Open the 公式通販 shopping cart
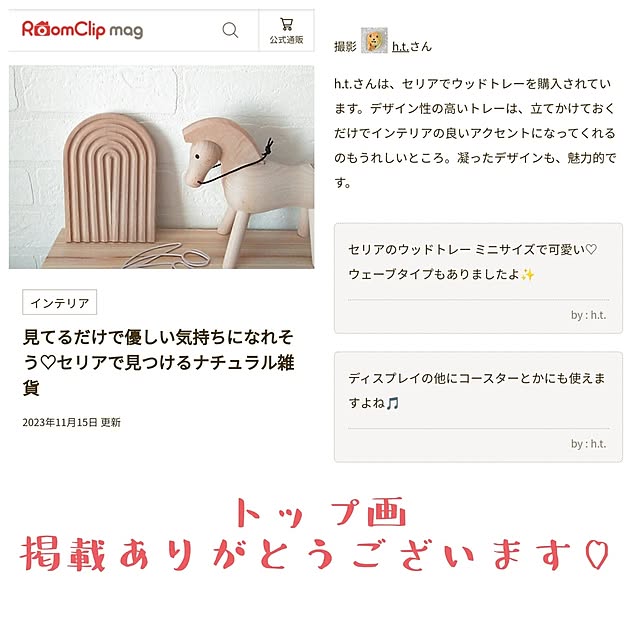Image resolution: width=640 pixels, height=640 pixels. click(286, 31)
